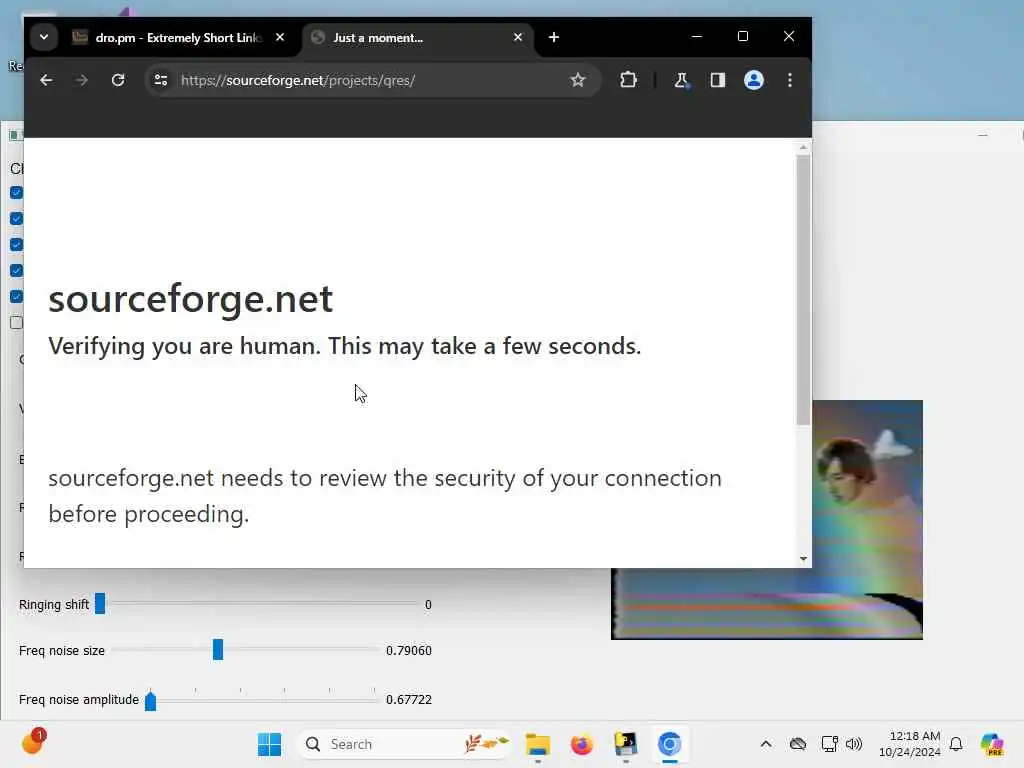1024x768 pixels.
Task: Minimize the background application window
Action: pos(983,135)
